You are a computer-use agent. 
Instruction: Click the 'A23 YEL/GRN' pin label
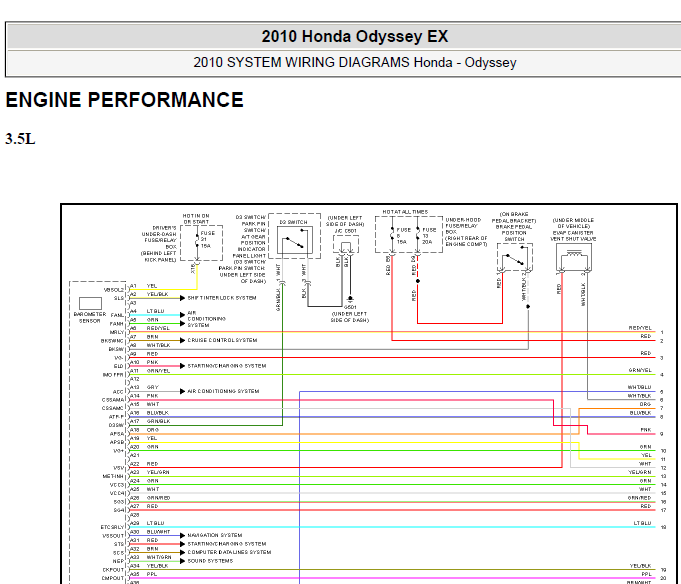150,472
